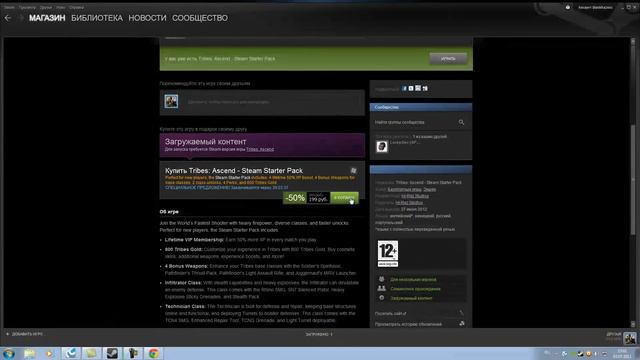The image size is (640, 360).
Task: Open the Steam menu in the title bar
Action: [9, 7]
